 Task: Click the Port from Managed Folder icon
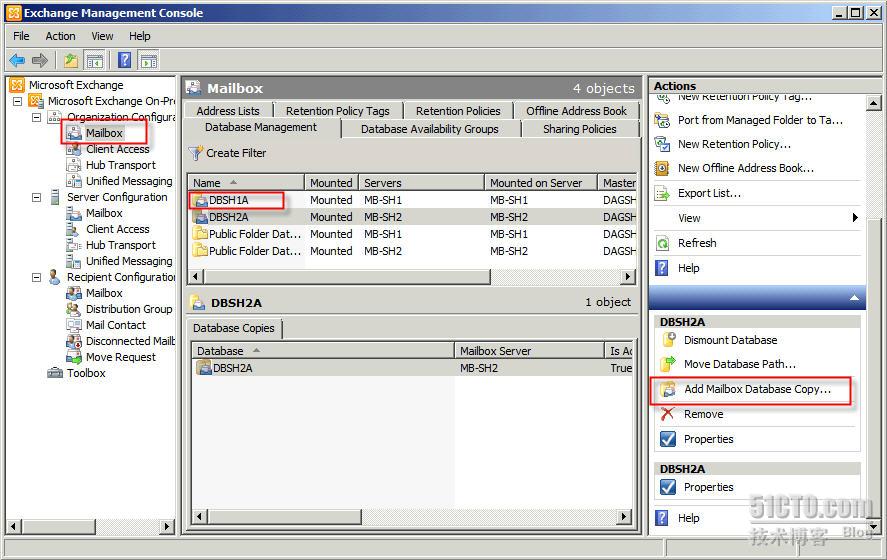(x=662, y=120)
